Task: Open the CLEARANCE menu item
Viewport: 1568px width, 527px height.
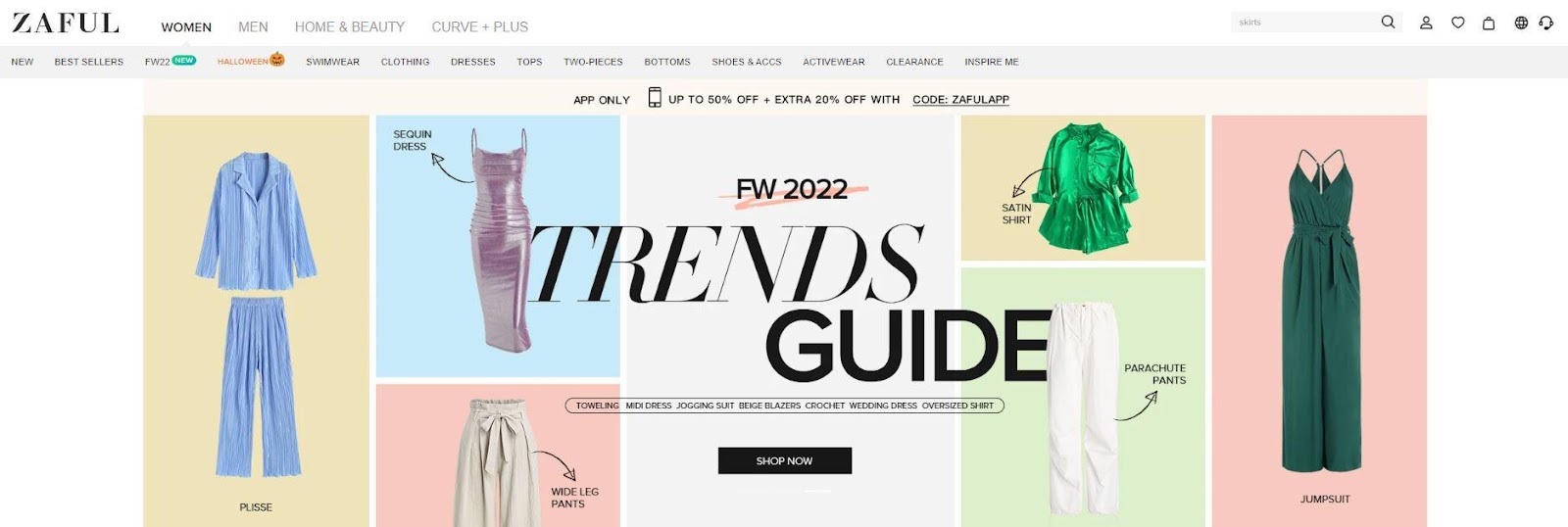Action: tap(914, 62)
